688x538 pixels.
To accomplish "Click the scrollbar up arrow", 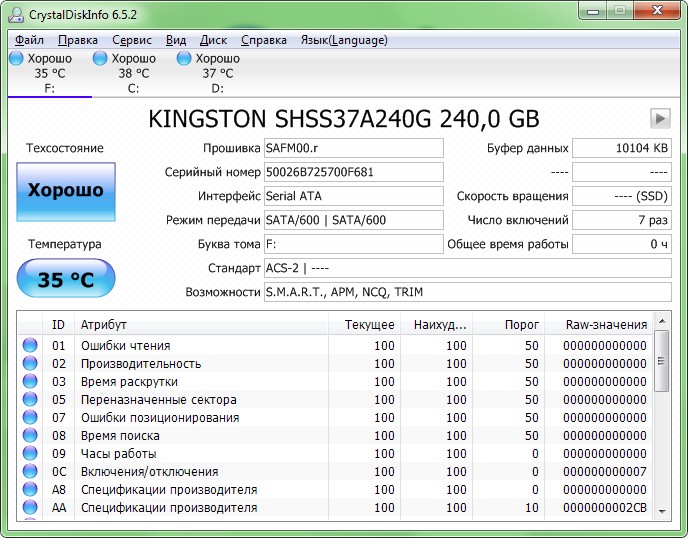I will pos(662,321).
